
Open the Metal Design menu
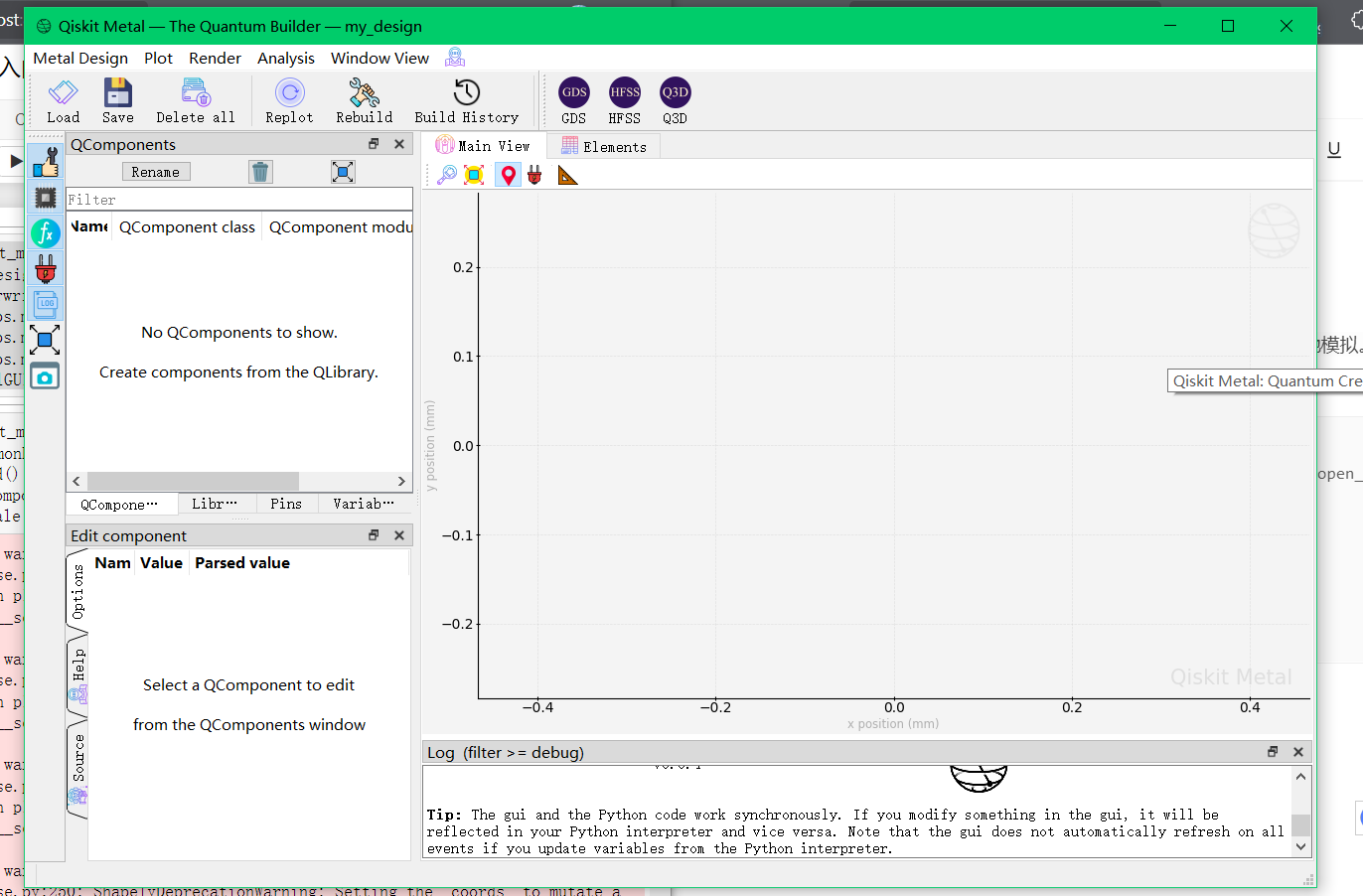(80, 58)
